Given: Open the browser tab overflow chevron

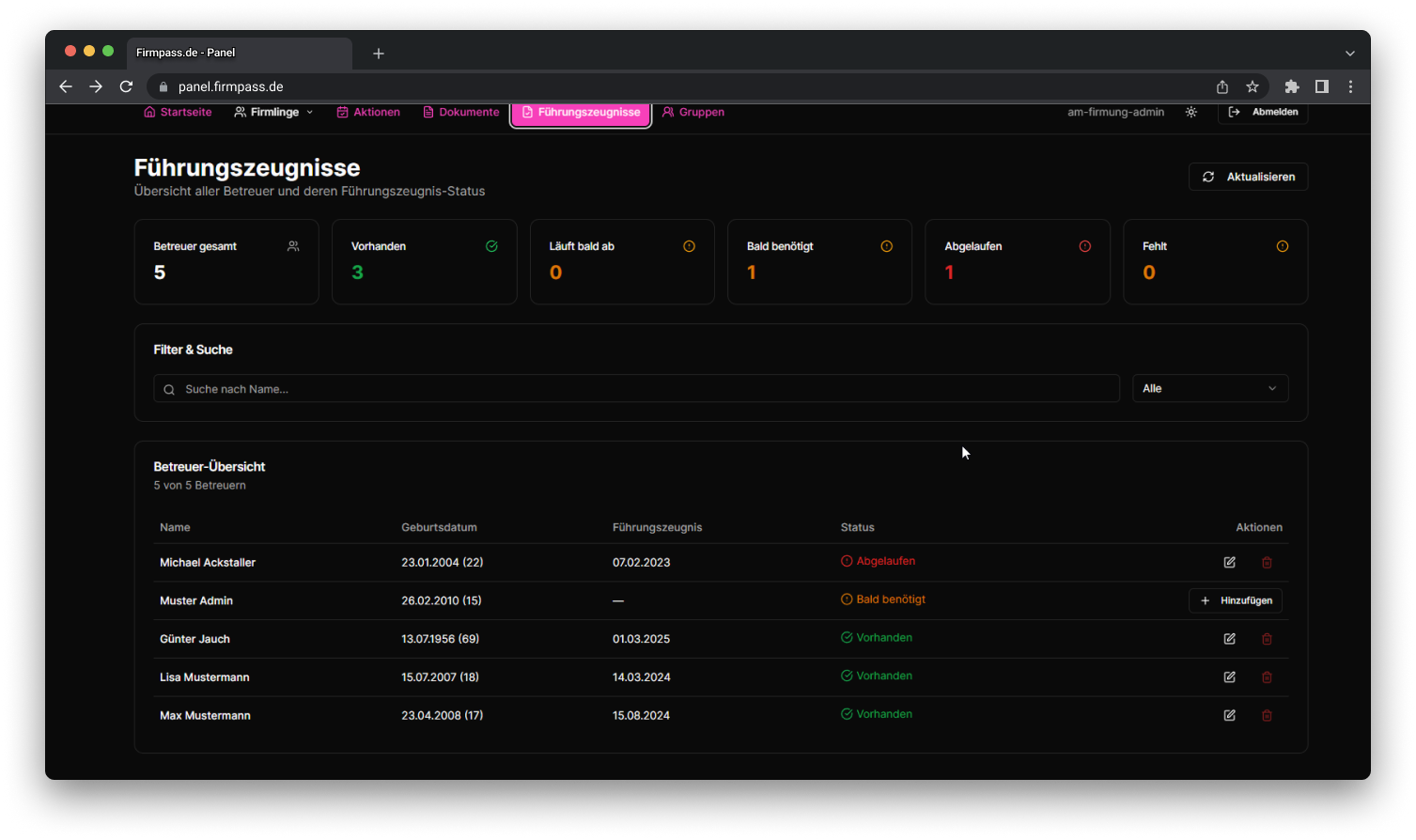Looking at the screenshot, I should [x=1350, y=54].
